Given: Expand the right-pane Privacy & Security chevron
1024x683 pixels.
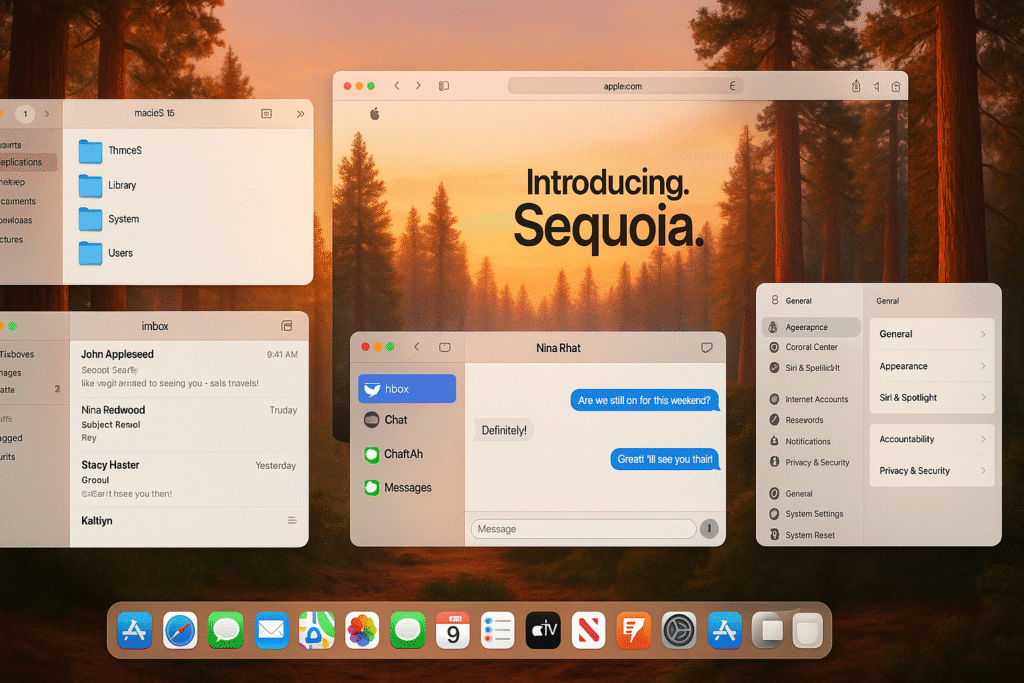Looking at the screenshot, I should [983, 471].
